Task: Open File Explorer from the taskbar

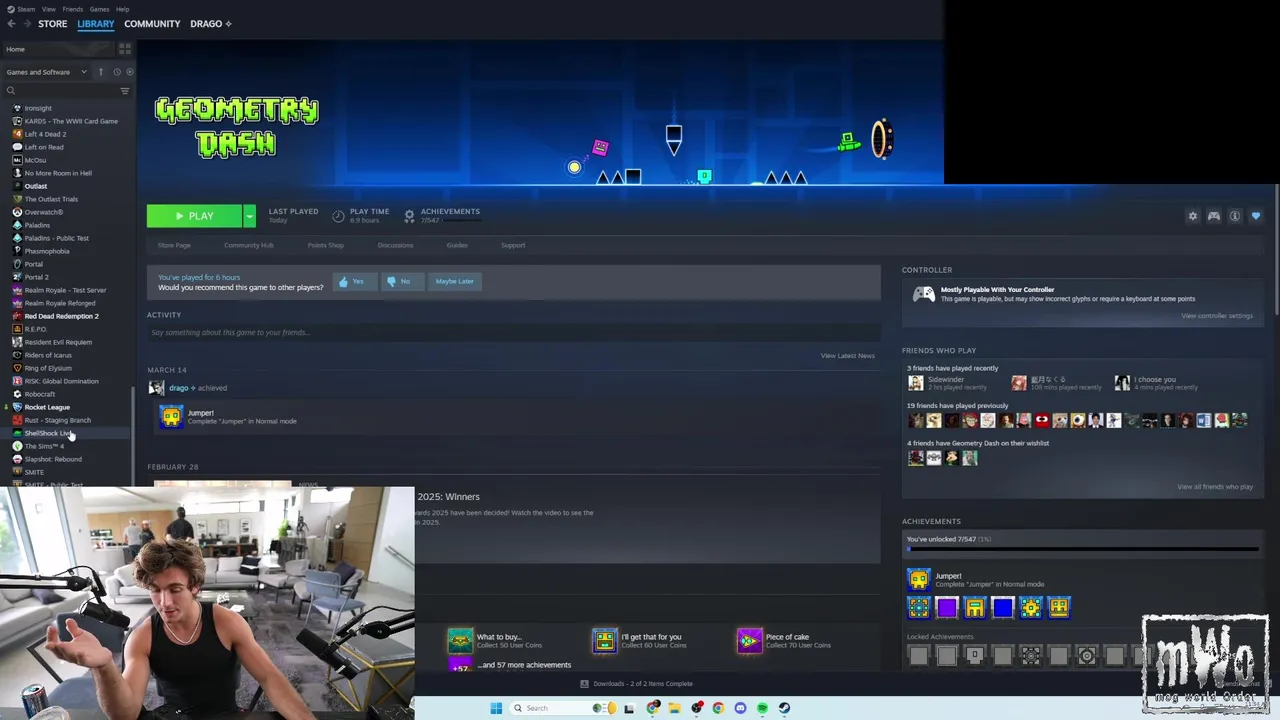Action: tap(674, 708)
